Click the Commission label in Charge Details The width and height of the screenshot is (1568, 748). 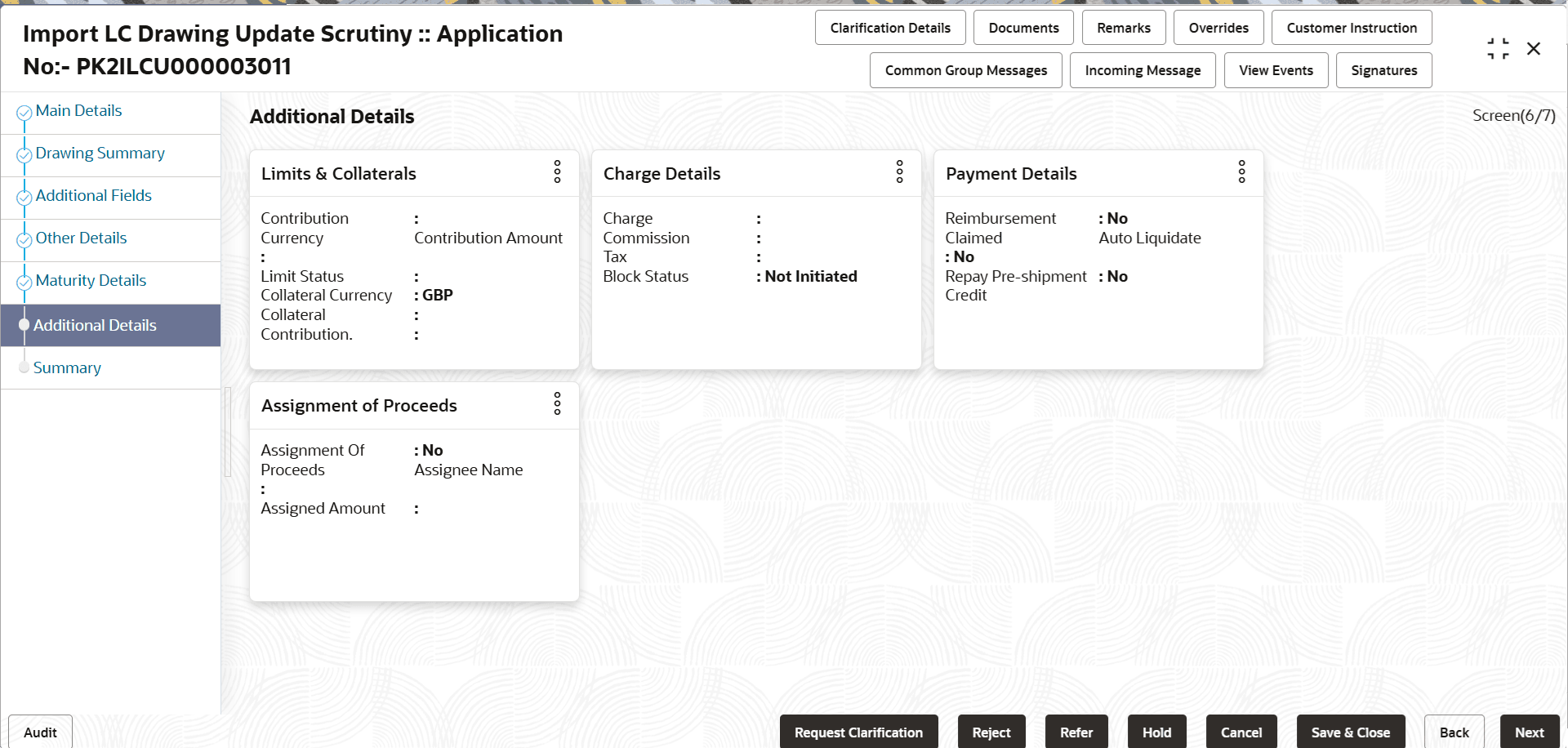coord(646,238)
